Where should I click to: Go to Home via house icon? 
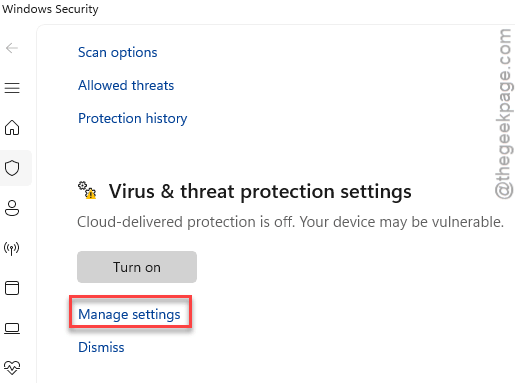(x=12, y=128)
